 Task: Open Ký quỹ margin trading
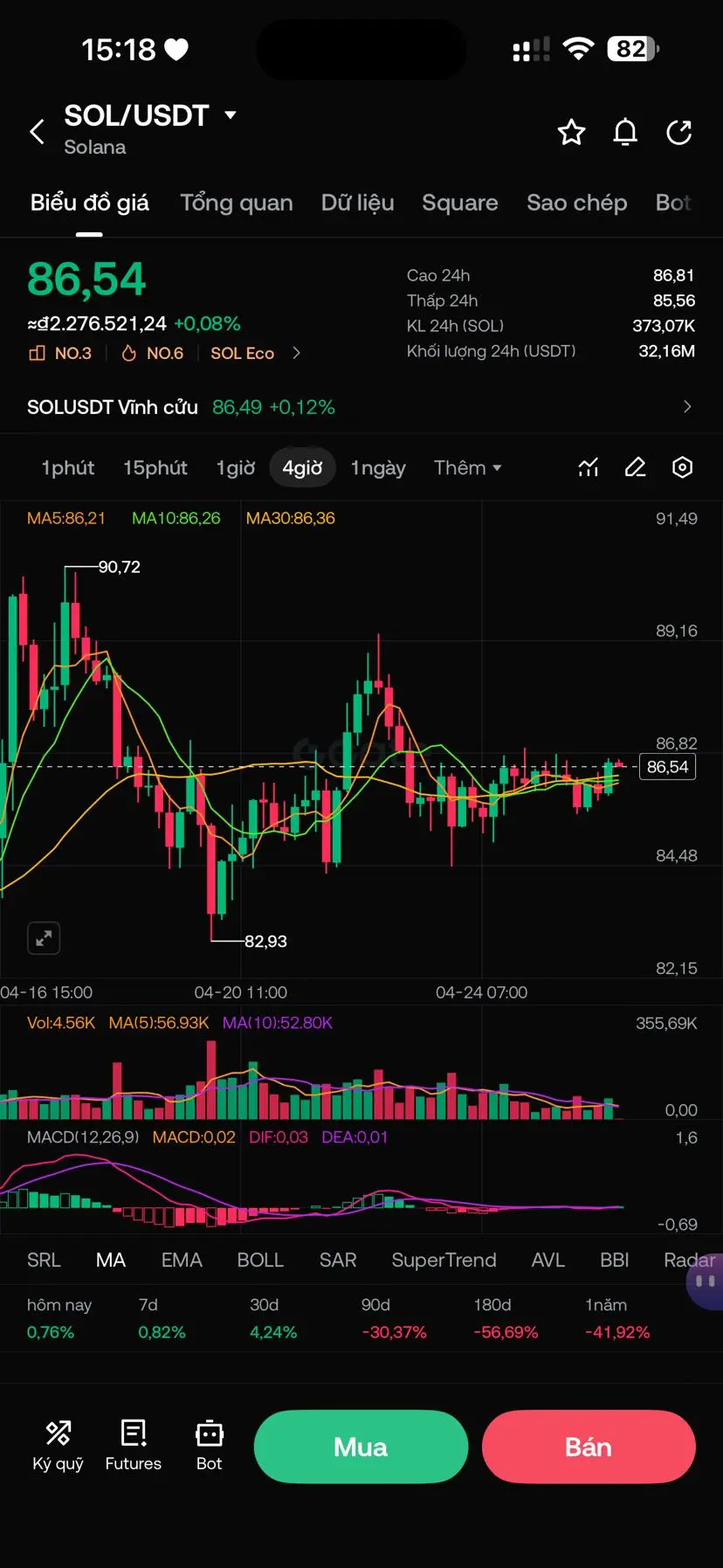point(58,1446)
